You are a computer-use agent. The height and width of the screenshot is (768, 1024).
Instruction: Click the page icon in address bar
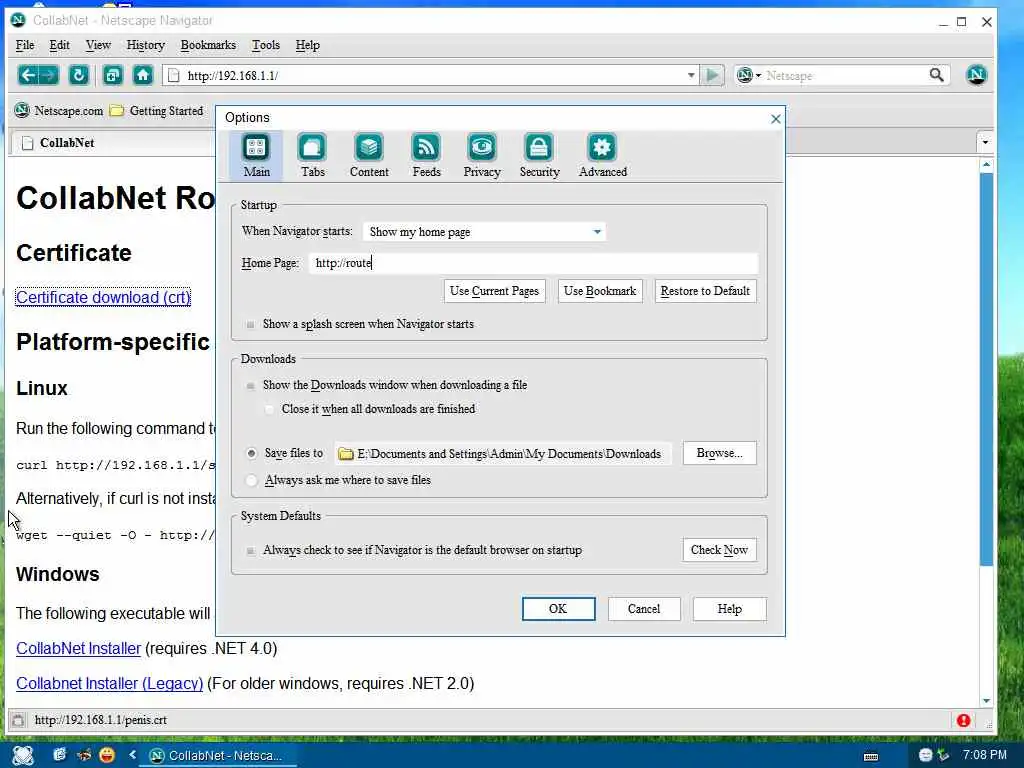click(174, 75)
